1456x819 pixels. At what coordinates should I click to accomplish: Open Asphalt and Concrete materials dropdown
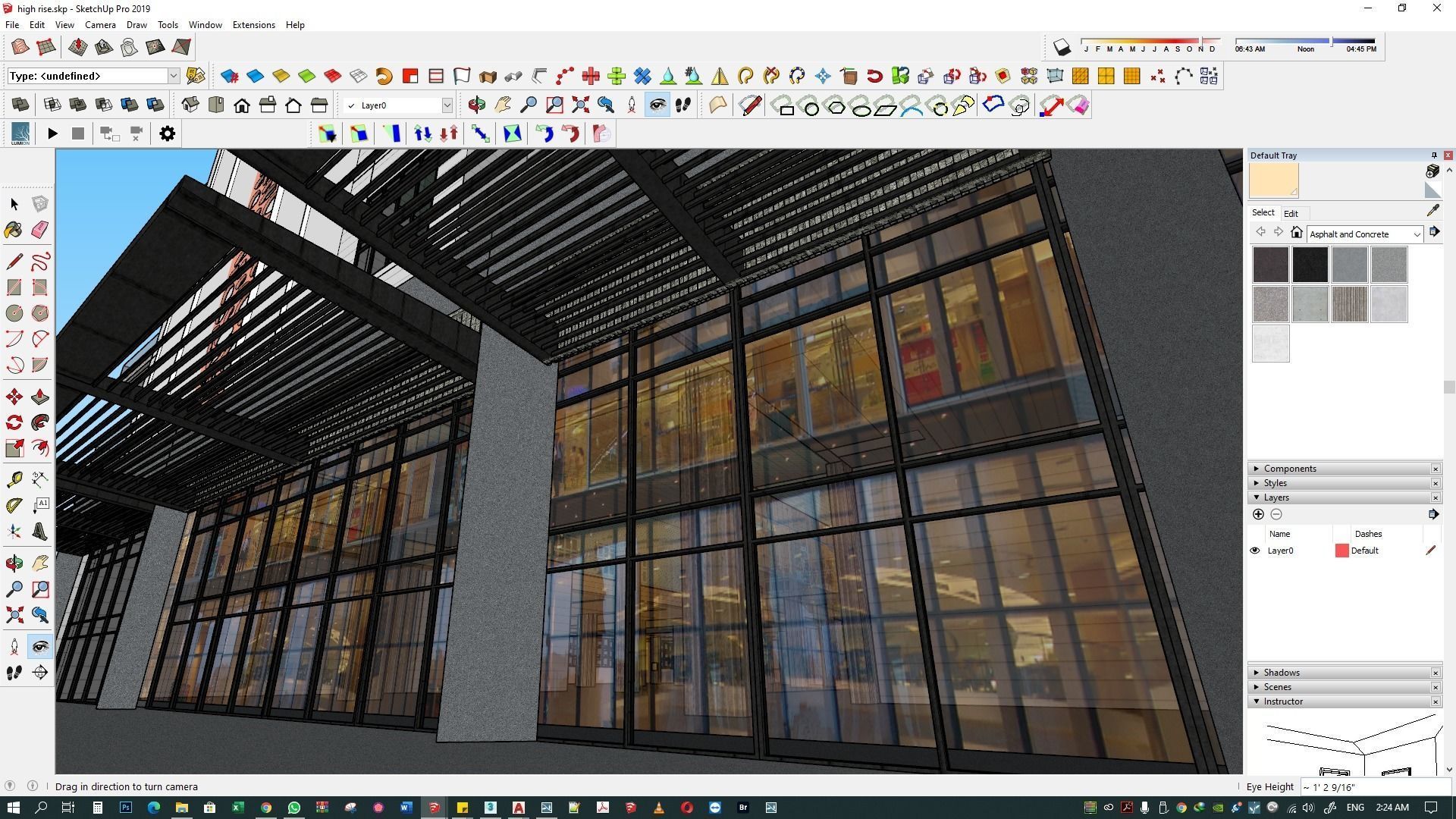click(1416, 234)
